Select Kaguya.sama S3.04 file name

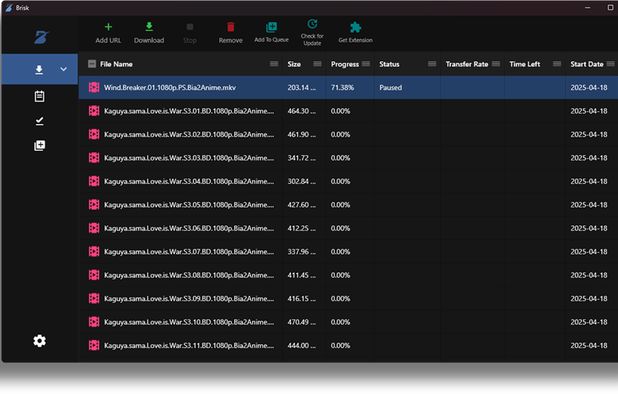[189, 181]
